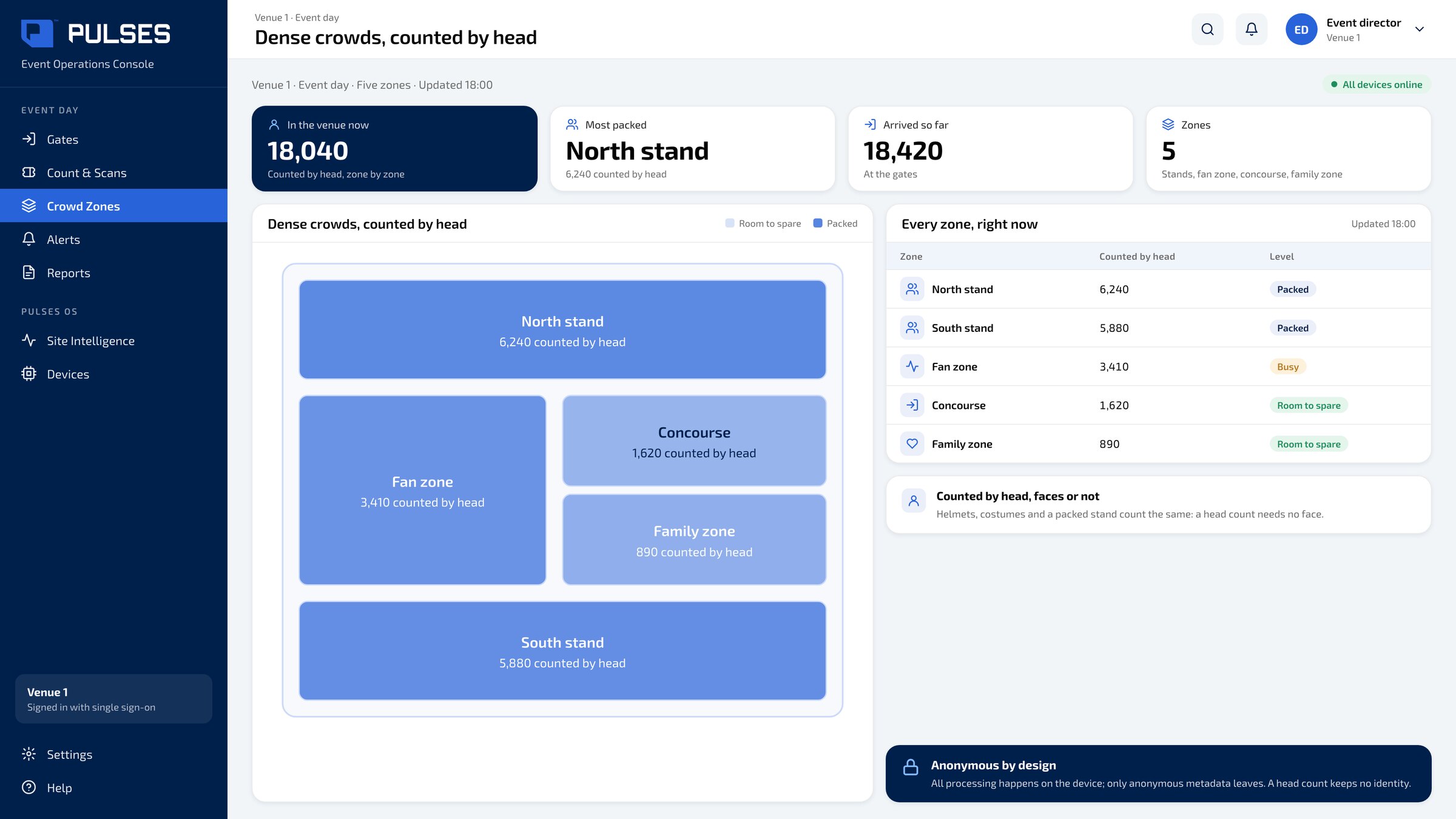Select Family zone block on map
The image size is (1456, 819).
tap(694, 540)
